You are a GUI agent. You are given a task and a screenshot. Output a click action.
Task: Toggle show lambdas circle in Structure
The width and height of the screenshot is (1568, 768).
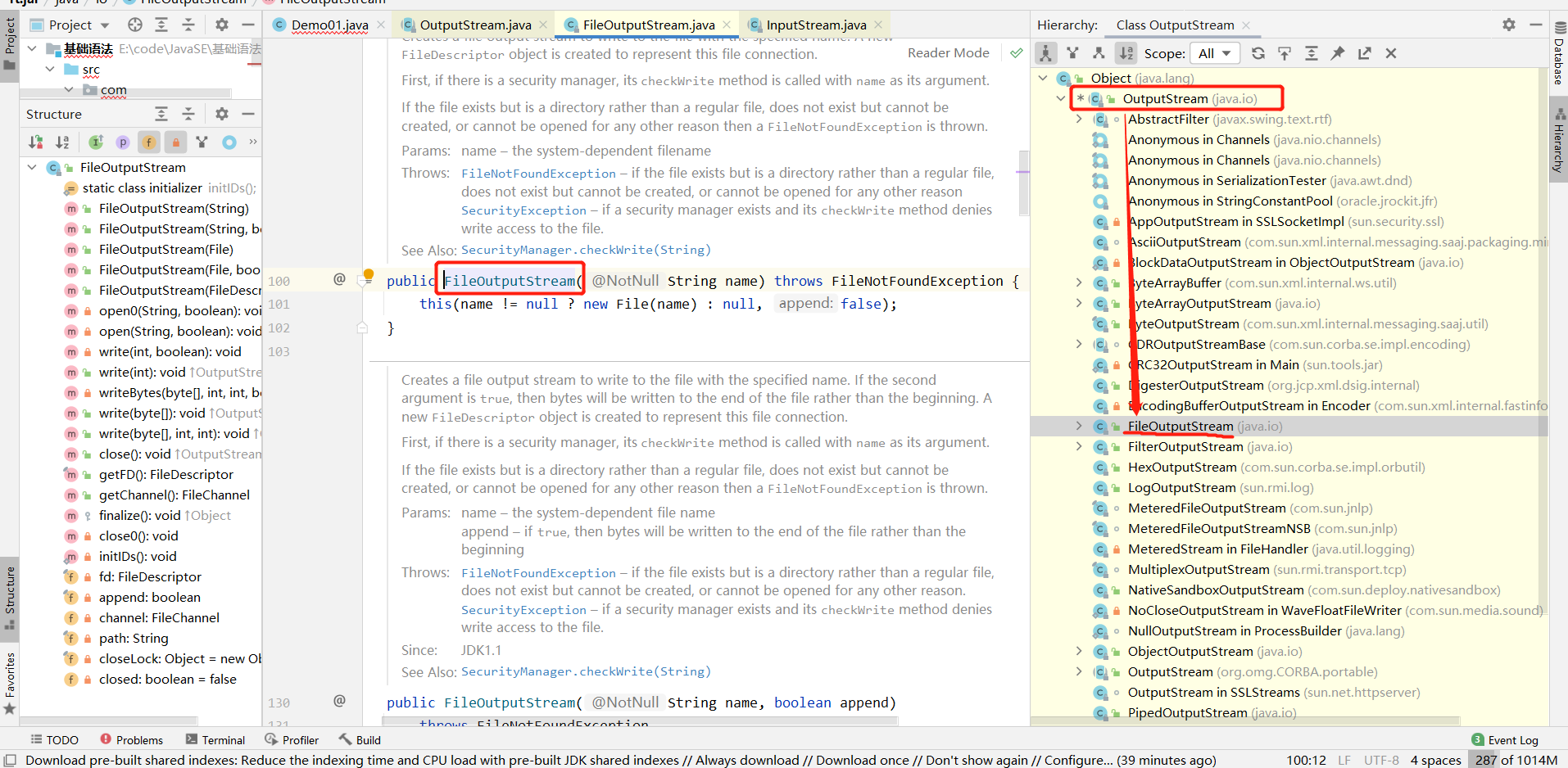tap(229, 142)
